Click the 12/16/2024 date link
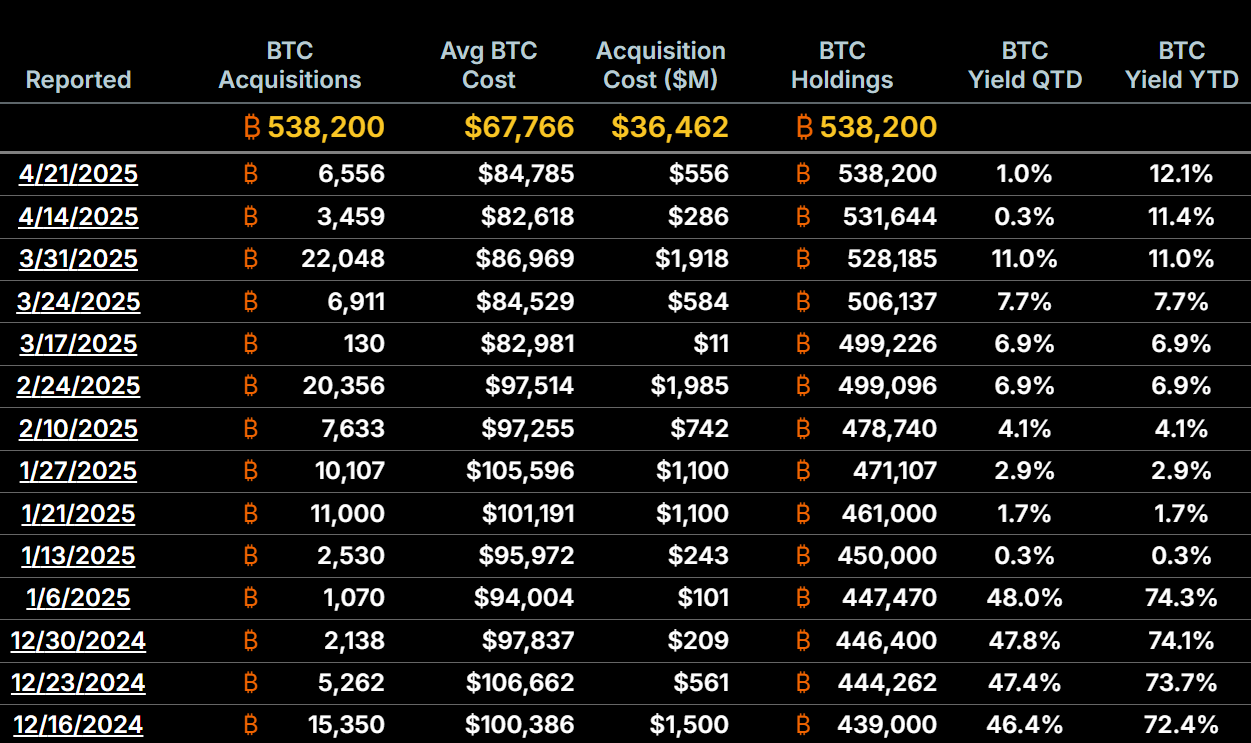The width and height of the screenshot is (1251, 743). 78,725
